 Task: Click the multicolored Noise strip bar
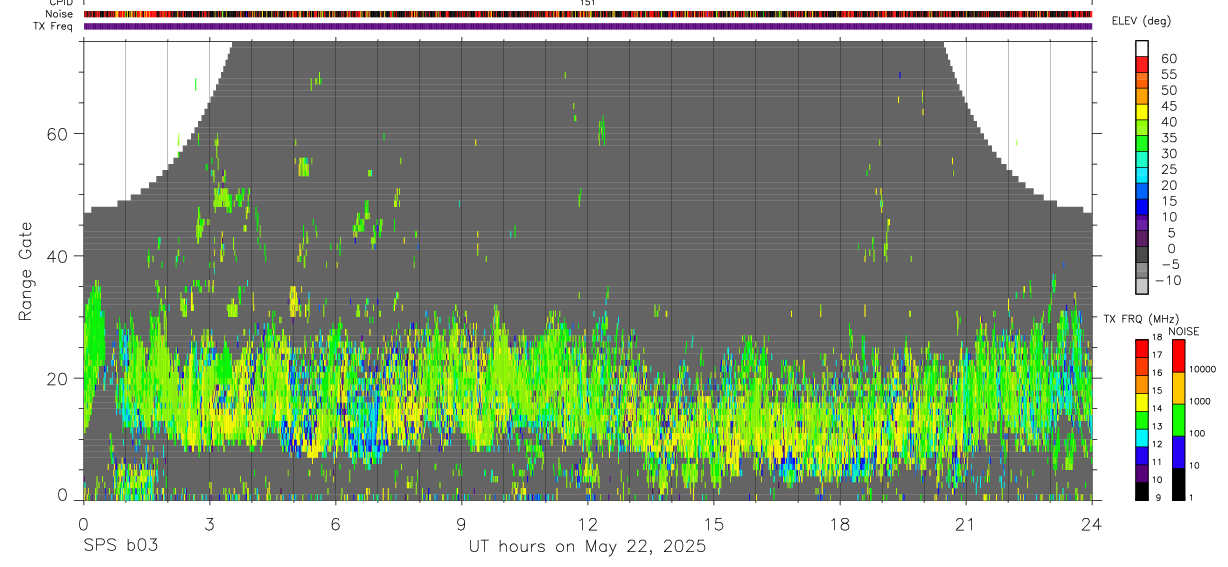pos(588,14)
